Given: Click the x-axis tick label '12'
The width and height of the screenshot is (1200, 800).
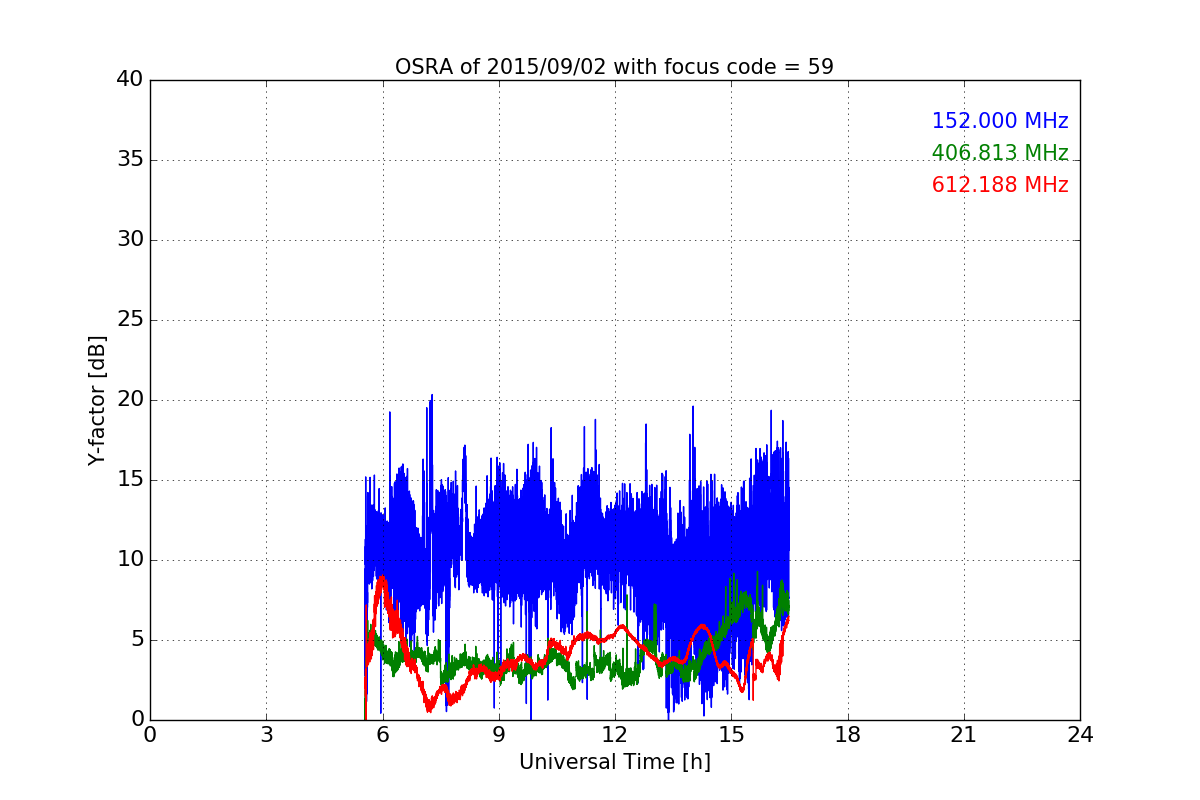Looking at the screenshot, I should tap(615, 735).
